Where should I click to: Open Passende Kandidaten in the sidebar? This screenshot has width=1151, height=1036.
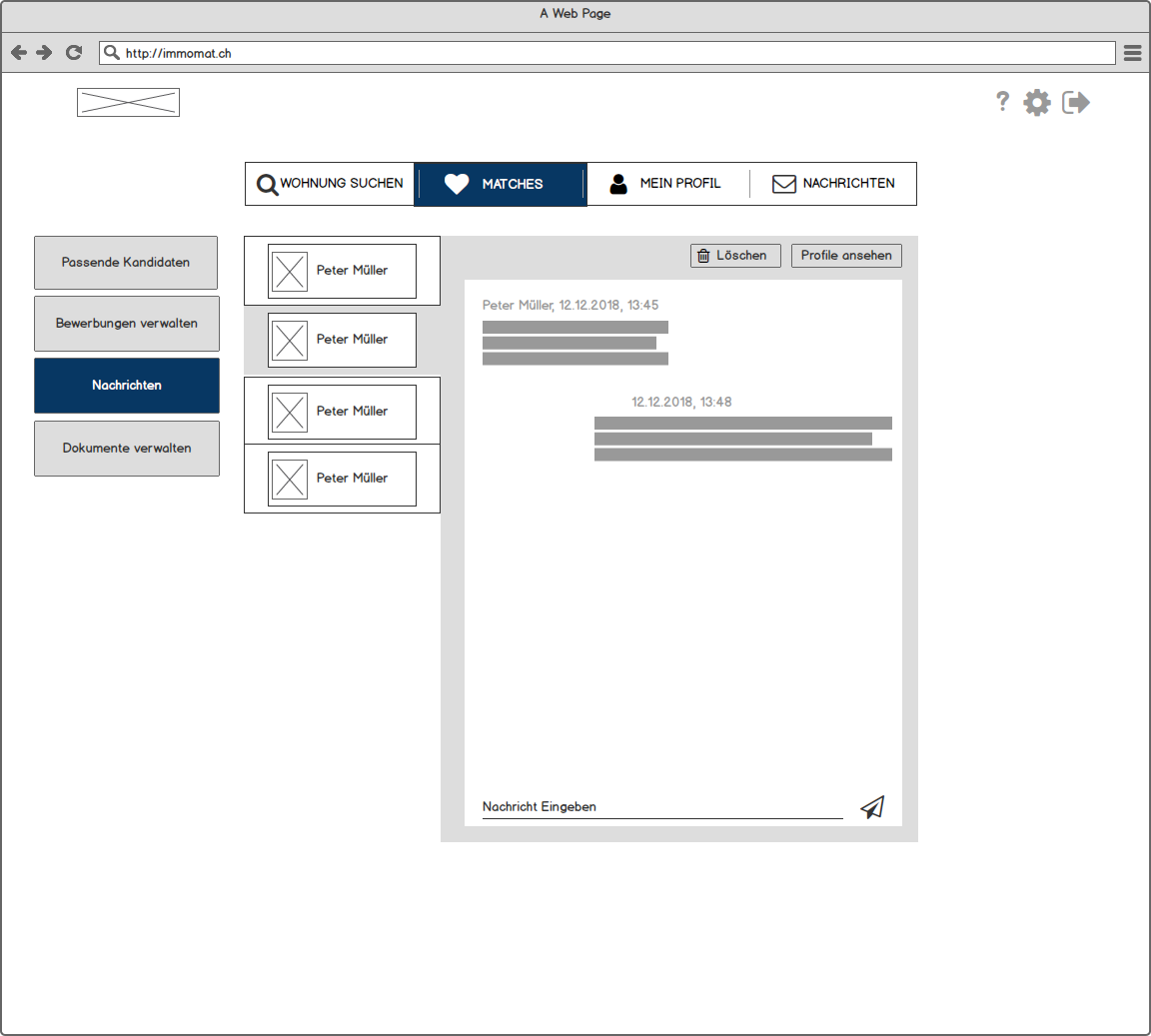(126, 263)
